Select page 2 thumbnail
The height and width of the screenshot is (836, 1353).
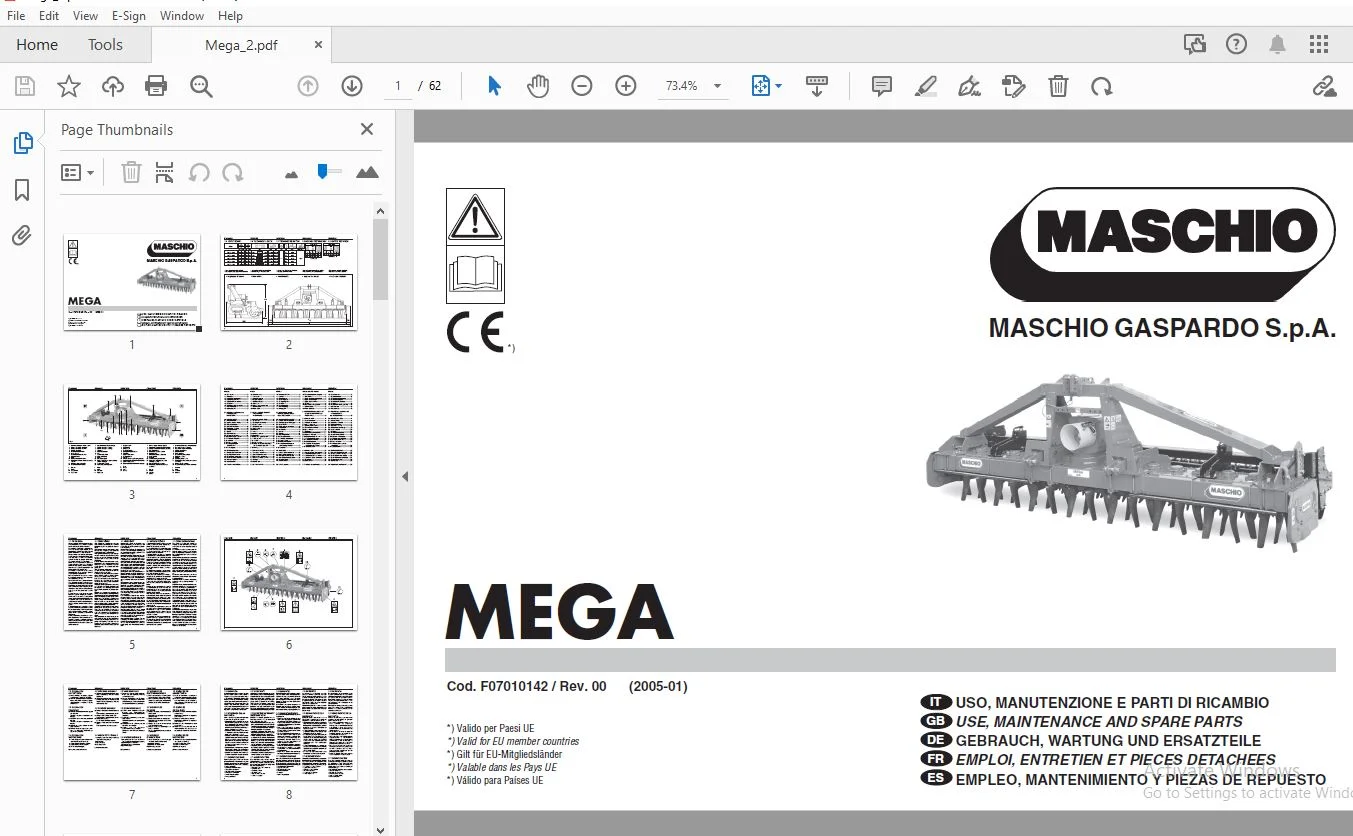[289, 282]
